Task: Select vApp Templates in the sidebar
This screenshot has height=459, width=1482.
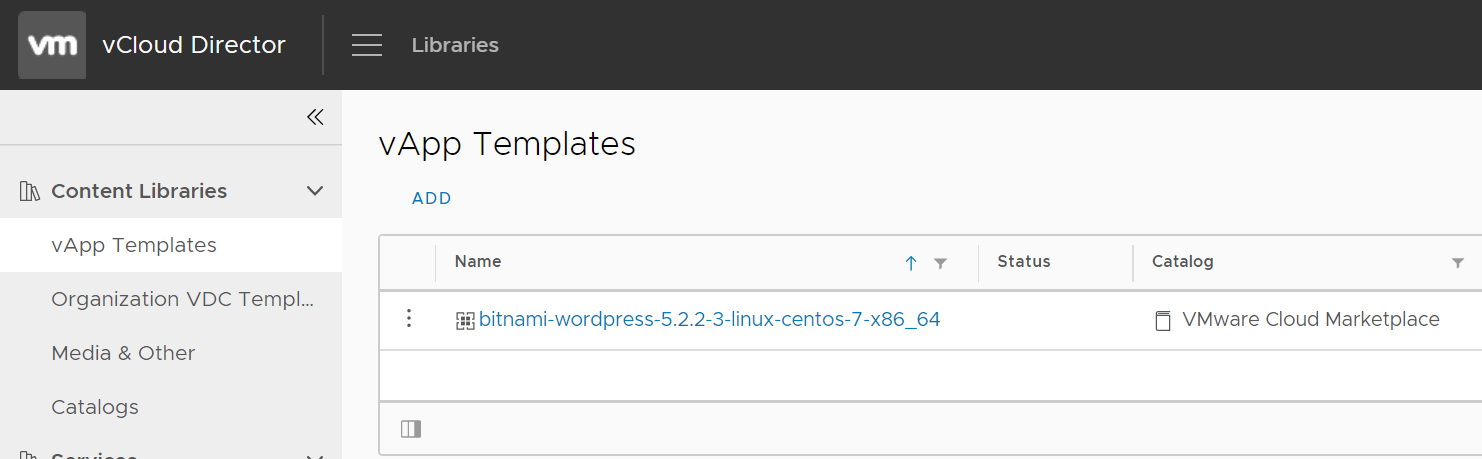Action: pyautogui.click(x=134, y=245)
